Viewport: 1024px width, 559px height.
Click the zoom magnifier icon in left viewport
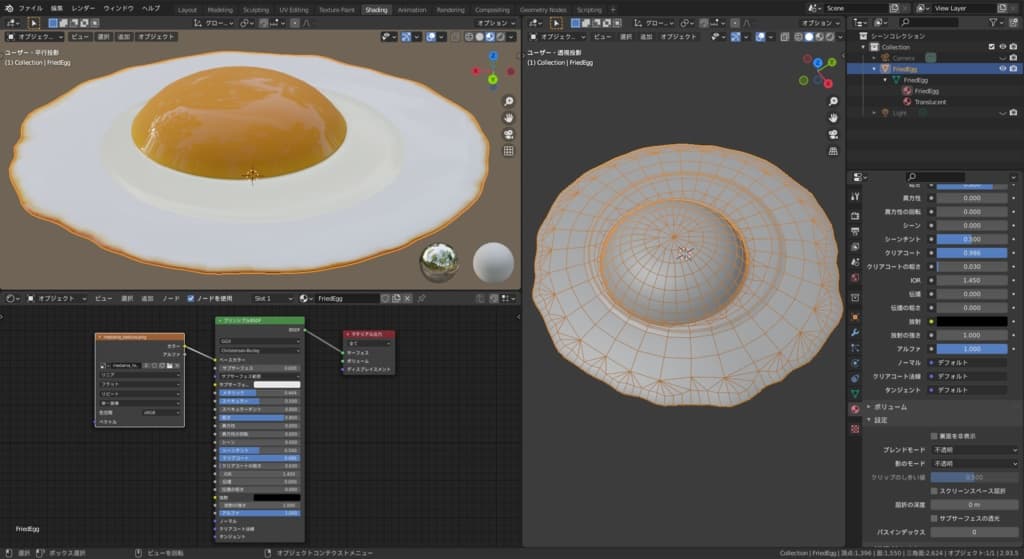[509, 101]
